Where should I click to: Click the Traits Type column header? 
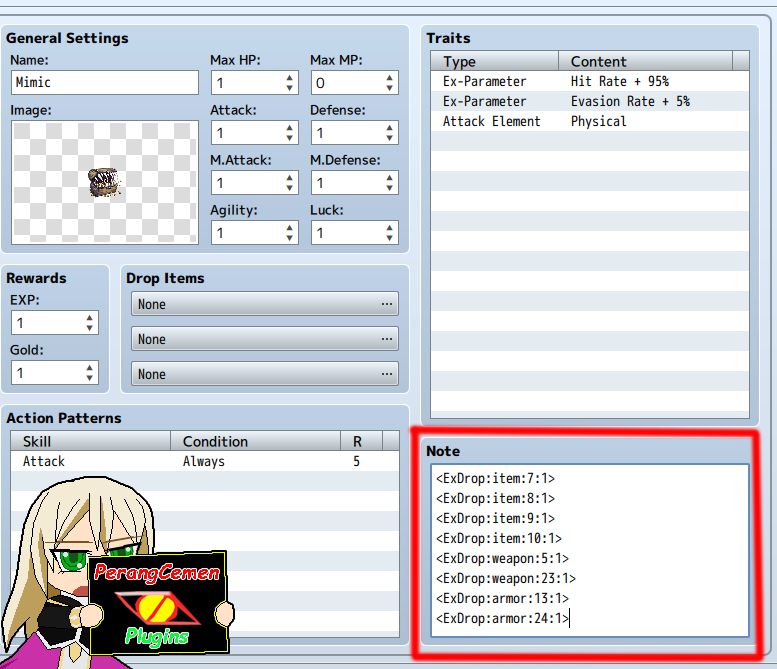coord(495,61)
